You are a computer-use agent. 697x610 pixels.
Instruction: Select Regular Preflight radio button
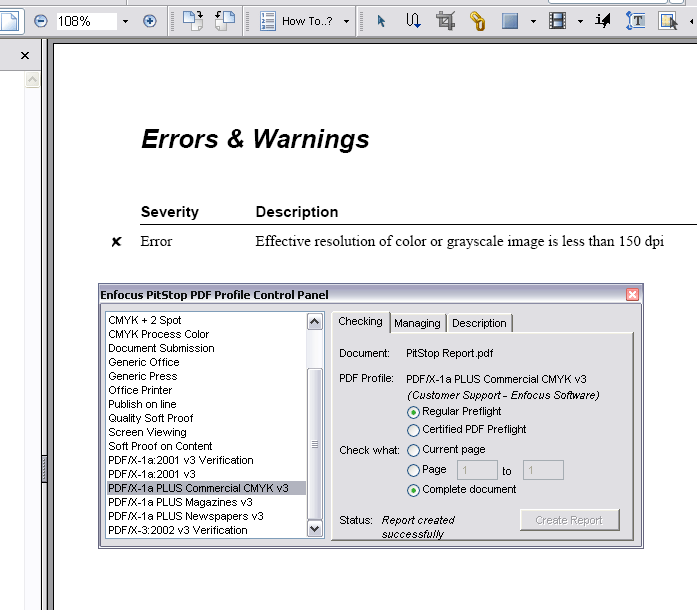(413, 412)
